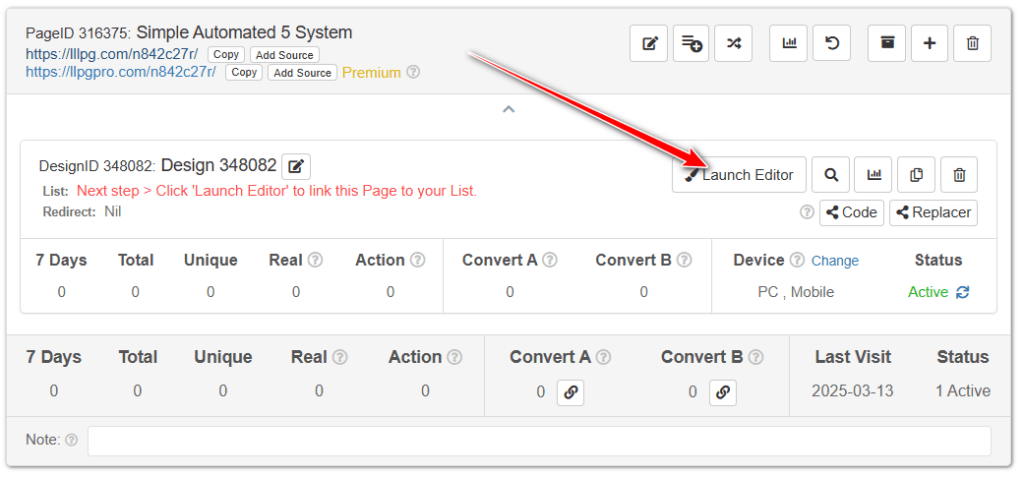
Task: Click Change link next to Device
Action: point(835,261)
